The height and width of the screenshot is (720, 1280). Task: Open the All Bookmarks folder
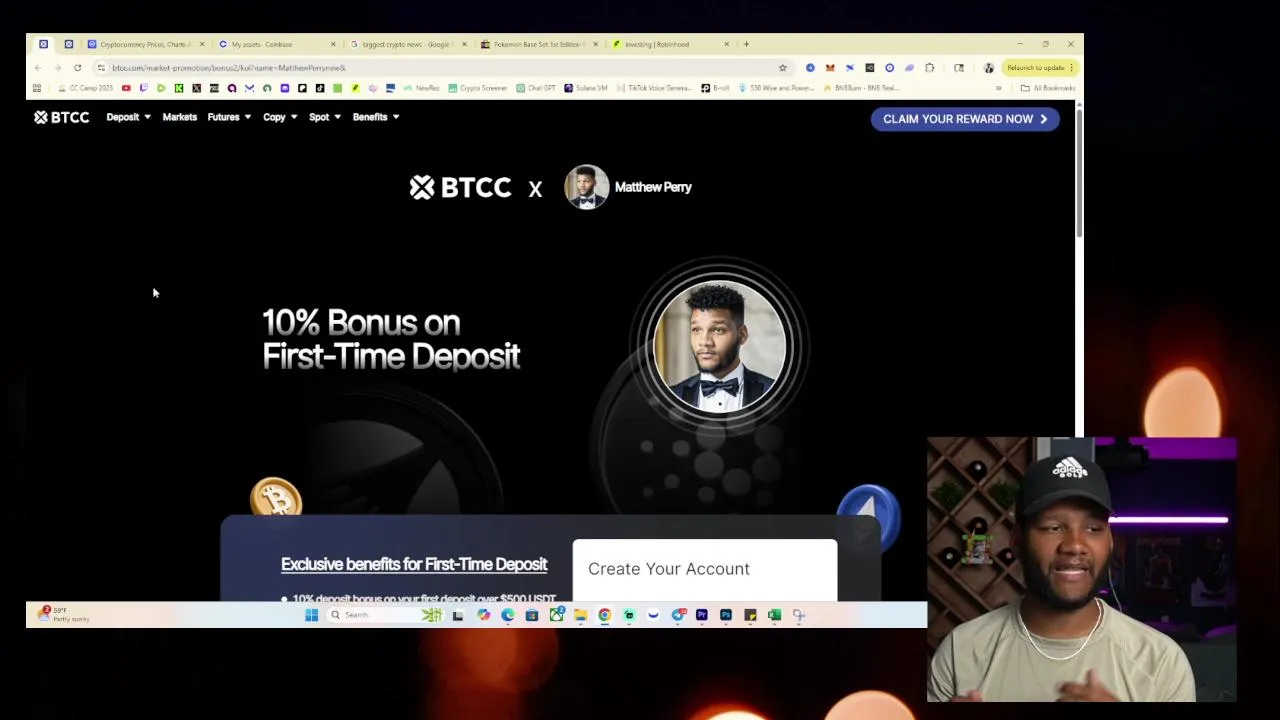point(1048,88)
